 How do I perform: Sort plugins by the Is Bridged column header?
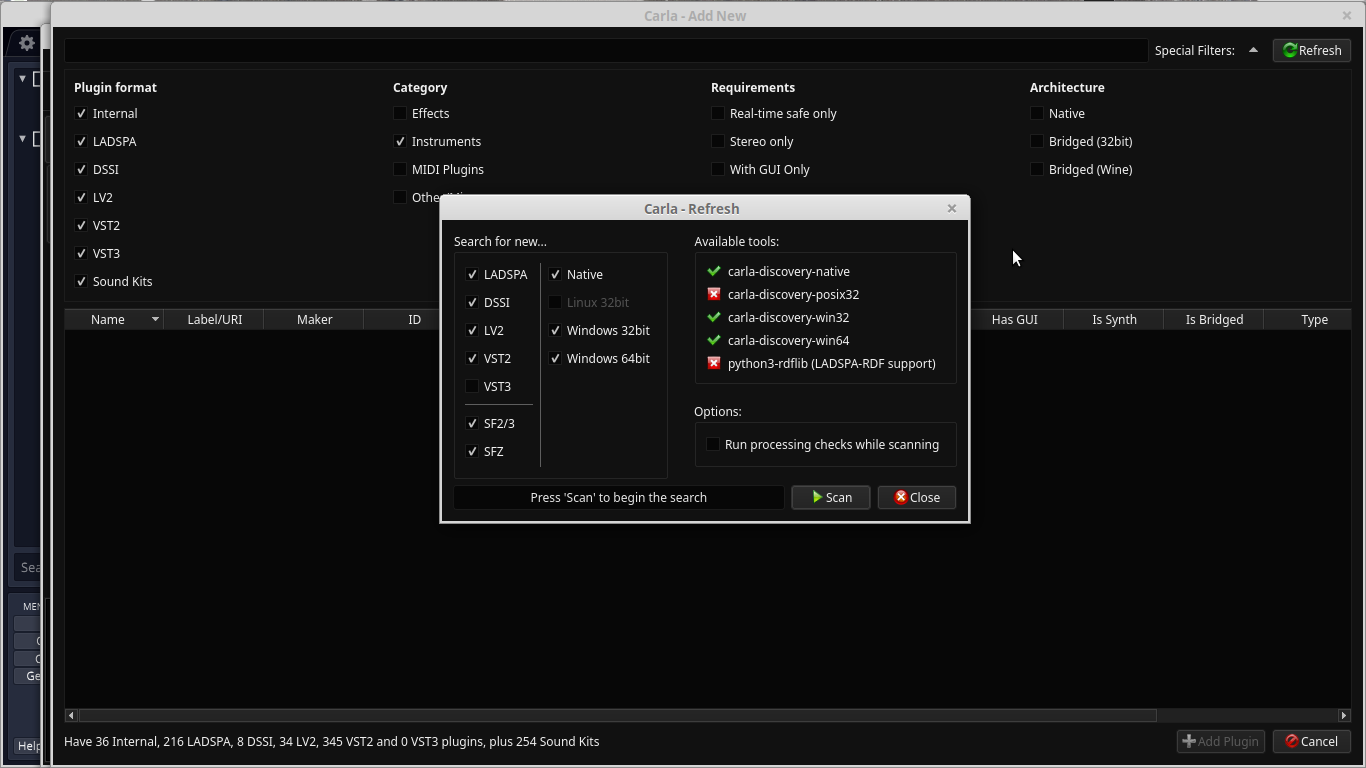point(1214,319)
